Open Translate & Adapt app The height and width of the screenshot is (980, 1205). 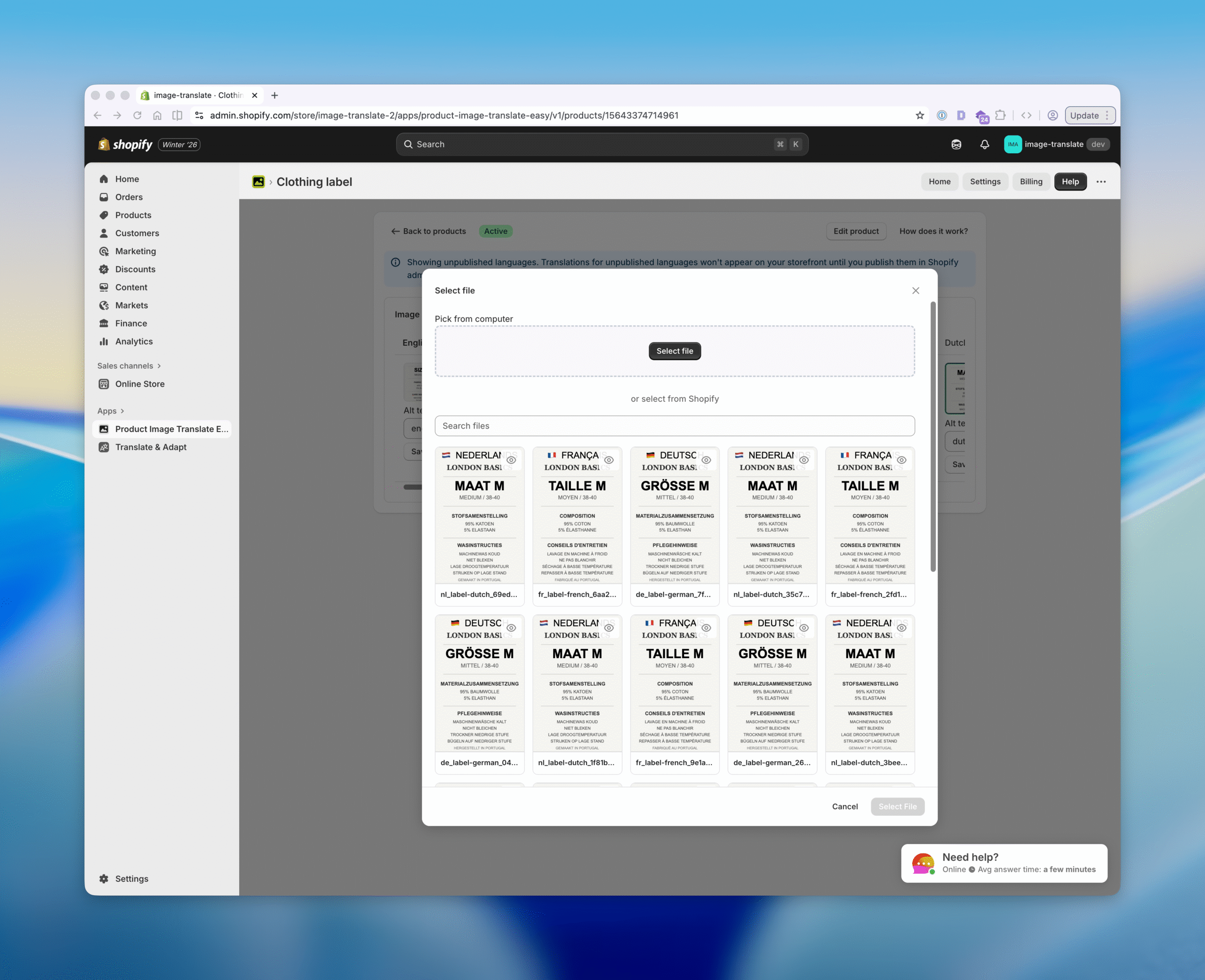pyautogui.click(x=150, y=447)
